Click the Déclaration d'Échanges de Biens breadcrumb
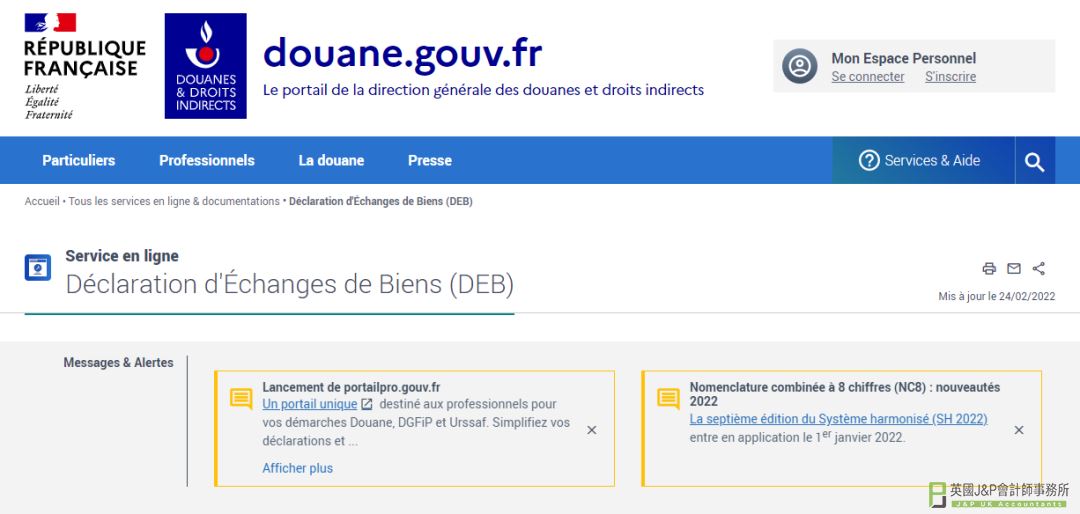The height and width of the screenshot is (514, 1080). 381,201
